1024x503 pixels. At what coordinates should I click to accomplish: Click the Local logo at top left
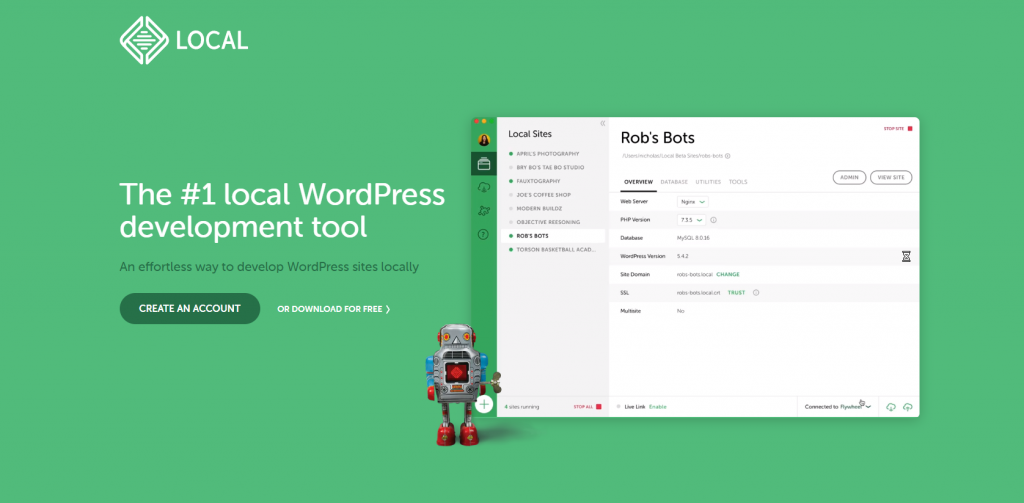click(x=184, y=41)
